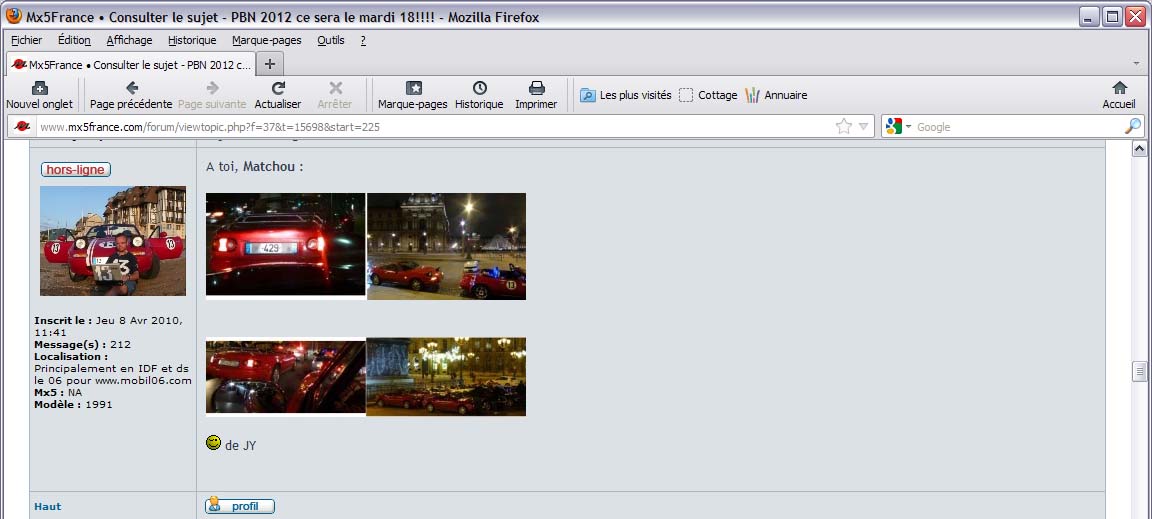Viewport: 1152px width, 519px height.
Task: Click the Message(s) 212 text
Action: [x=82, y=344]
